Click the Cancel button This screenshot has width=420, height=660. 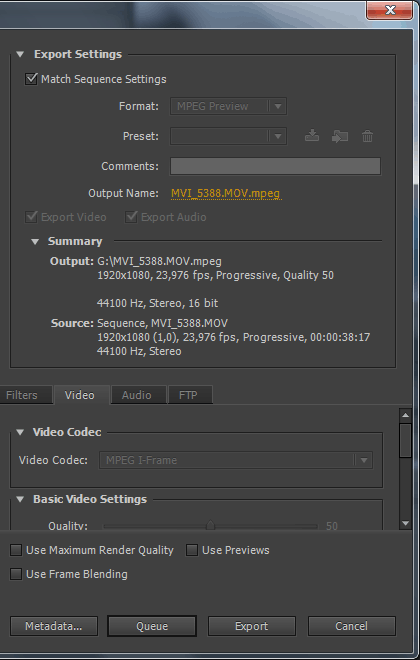pos(351,626)
